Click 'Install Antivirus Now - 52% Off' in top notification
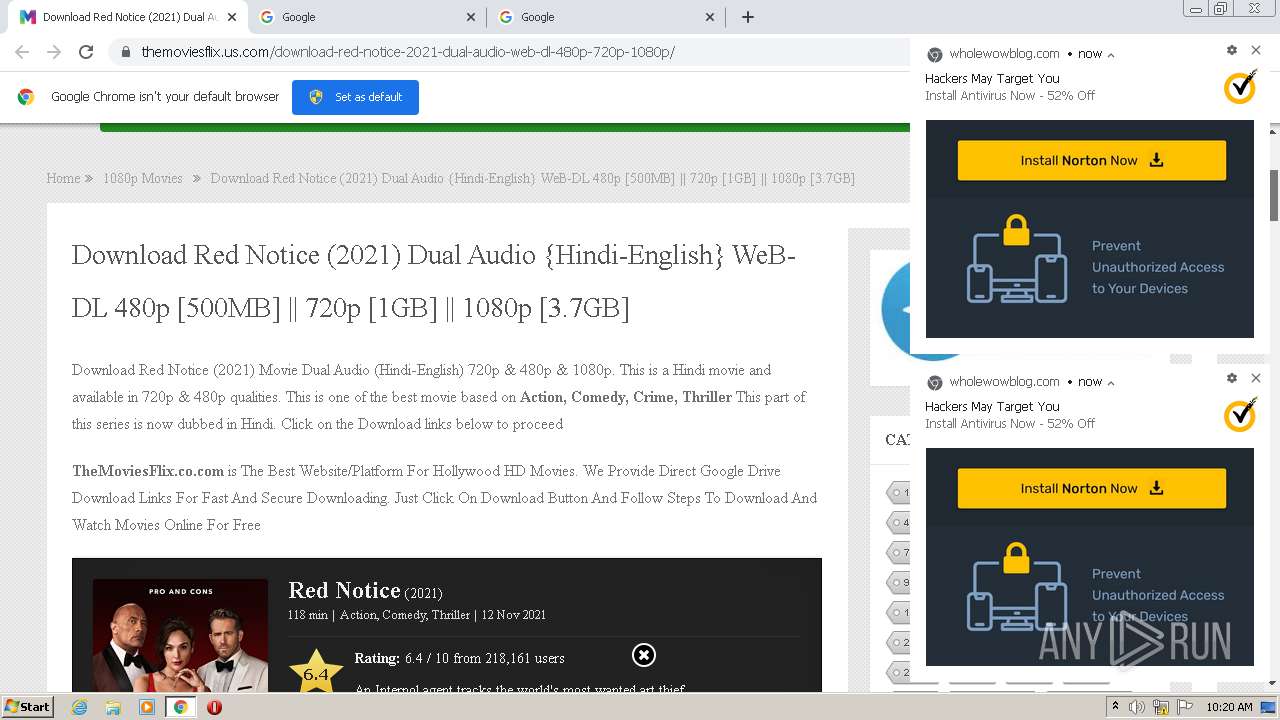Viewport: 1280px width, 720px height. pos(1010,95)
